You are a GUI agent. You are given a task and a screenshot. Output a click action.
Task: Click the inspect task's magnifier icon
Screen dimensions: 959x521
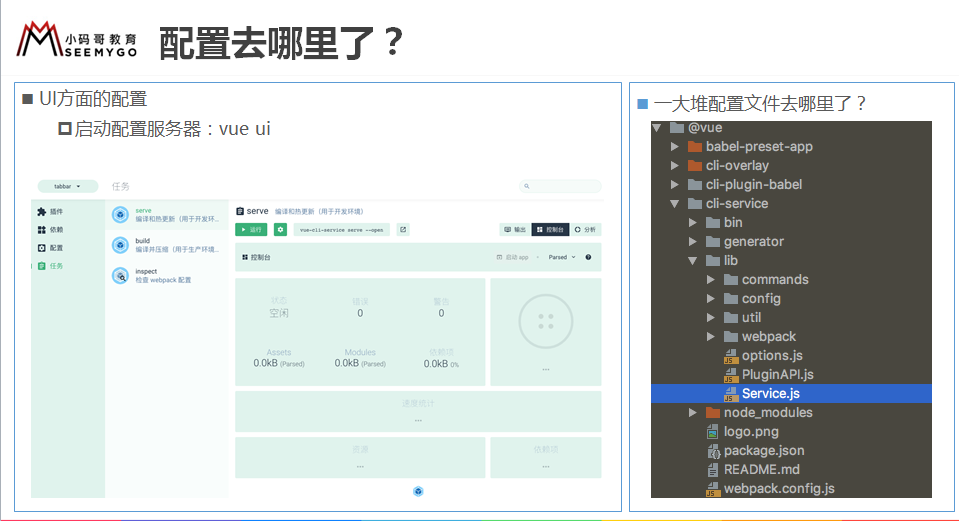(x=120, y=276)
